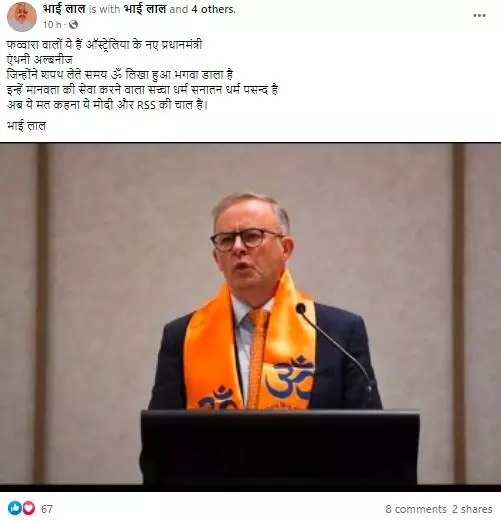Open the 8 comments list
501x522 pixels.
point(416,509)
